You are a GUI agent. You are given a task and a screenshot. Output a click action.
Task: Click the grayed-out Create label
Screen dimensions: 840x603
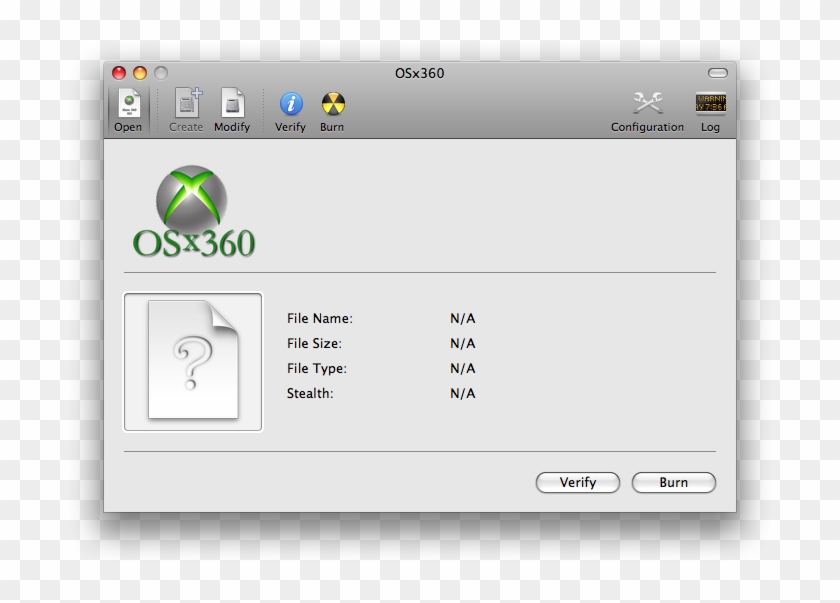(x=186, y=127)
